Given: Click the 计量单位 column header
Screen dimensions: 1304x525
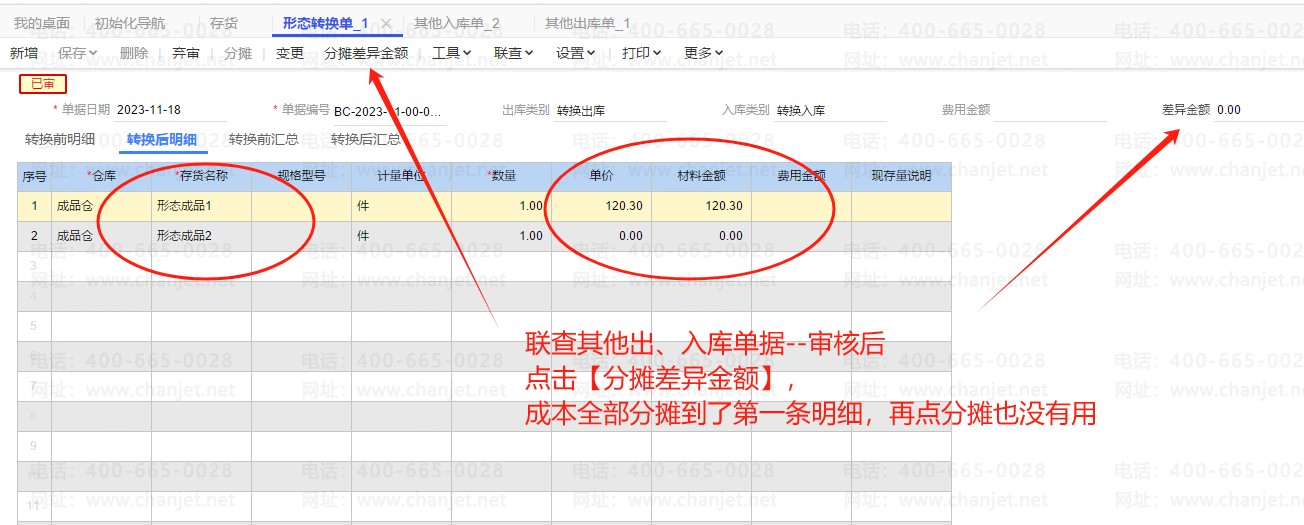Looking at the screenshot, I should [401, 176].
